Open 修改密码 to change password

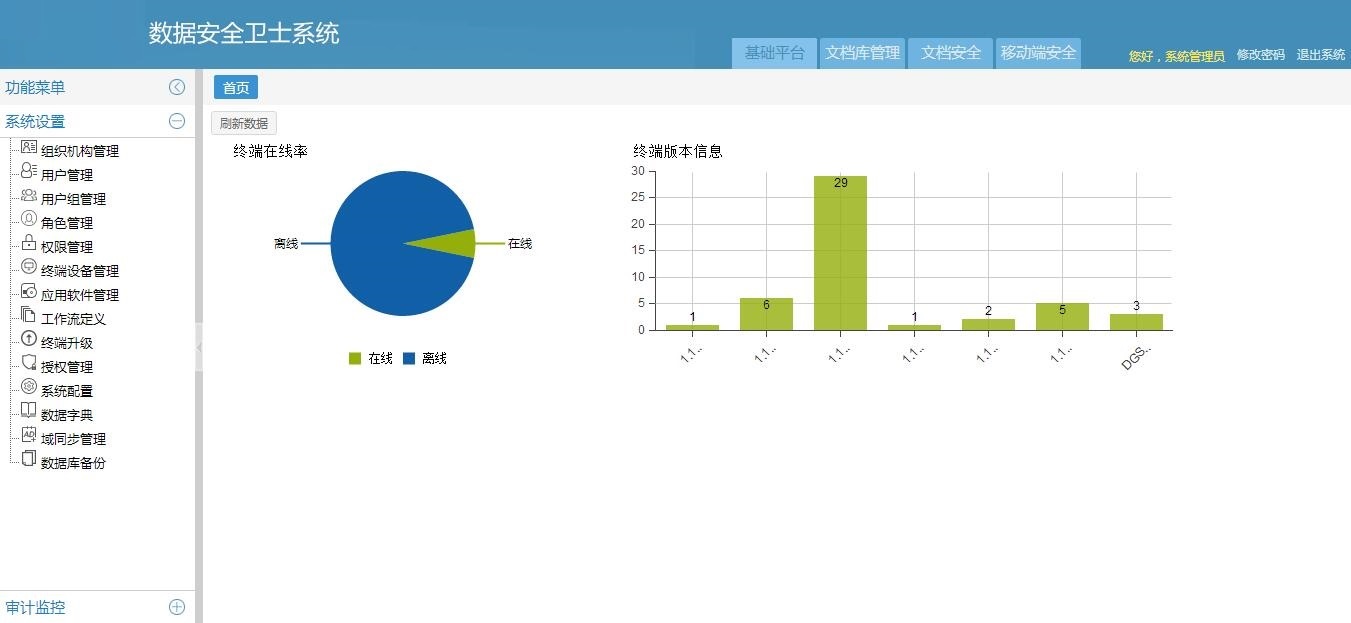click(x=1261, y=55)
